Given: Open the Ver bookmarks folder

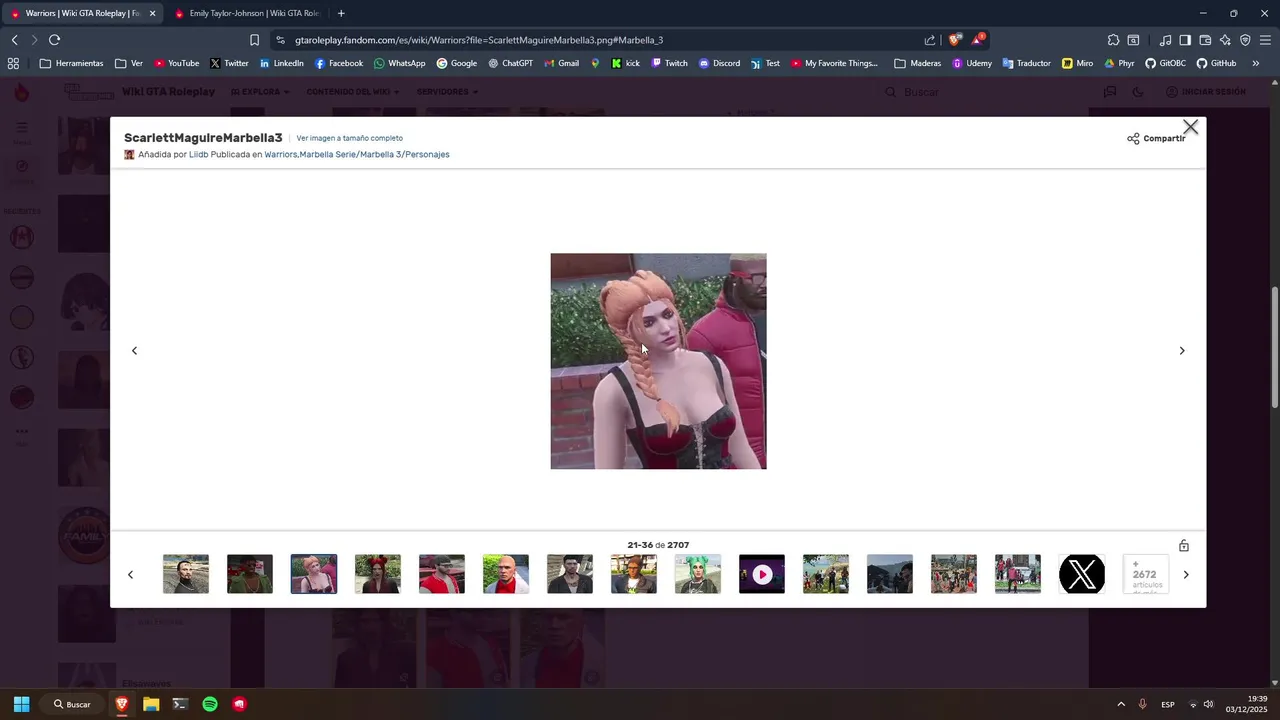Looking at the screenshot, I should click(x=129, y=63).
